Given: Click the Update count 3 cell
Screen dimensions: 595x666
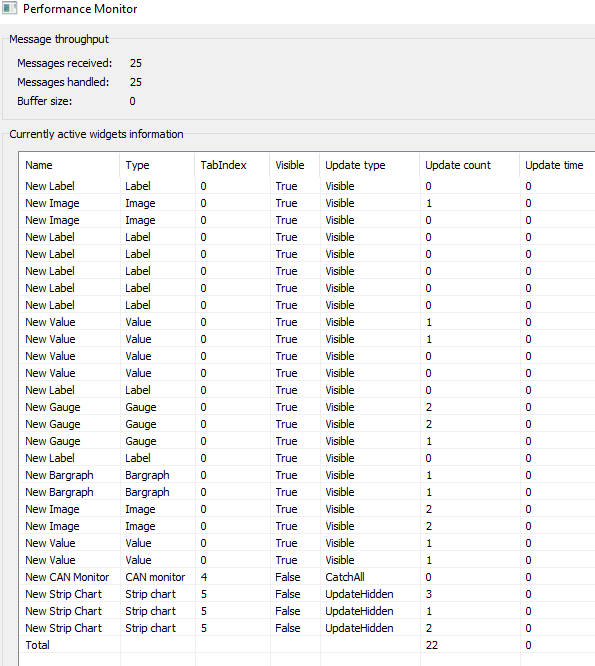Looking at the screenshot, I should 429,594.
